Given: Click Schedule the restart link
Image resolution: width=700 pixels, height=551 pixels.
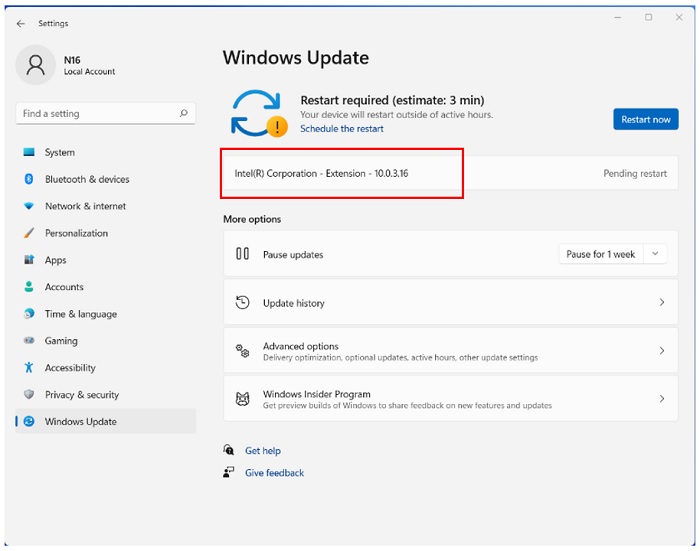Looking at the screenshot, I should (x=342, y=129).
